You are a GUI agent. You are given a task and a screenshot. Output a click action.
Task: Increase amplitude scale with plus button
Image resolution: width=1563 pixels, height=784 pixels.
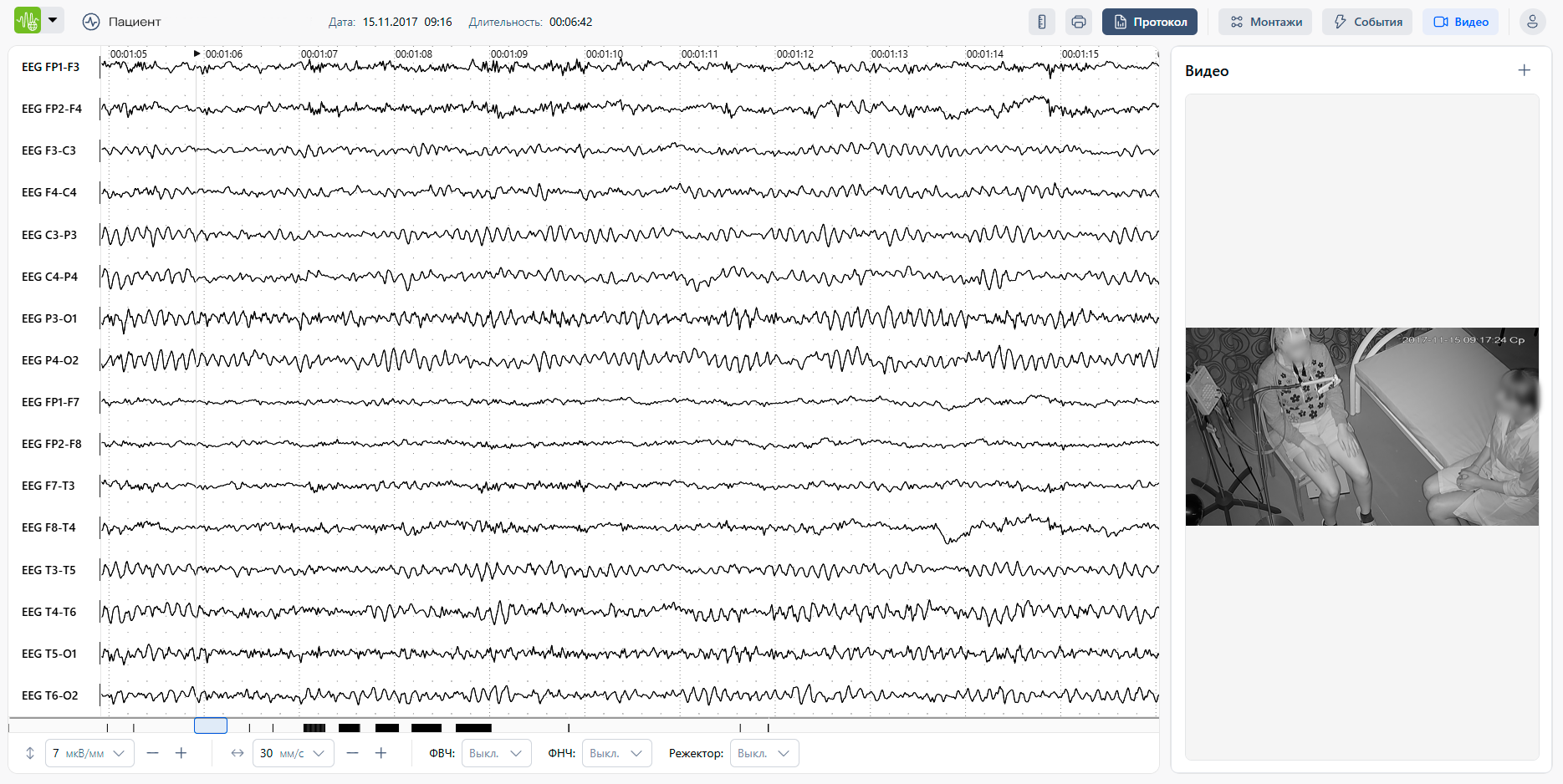[181, 753]
